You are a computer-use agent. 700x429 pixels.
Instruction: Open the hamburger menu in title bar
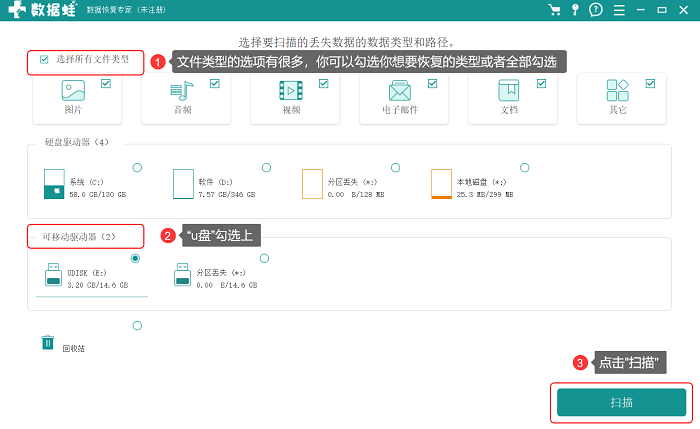619,10
